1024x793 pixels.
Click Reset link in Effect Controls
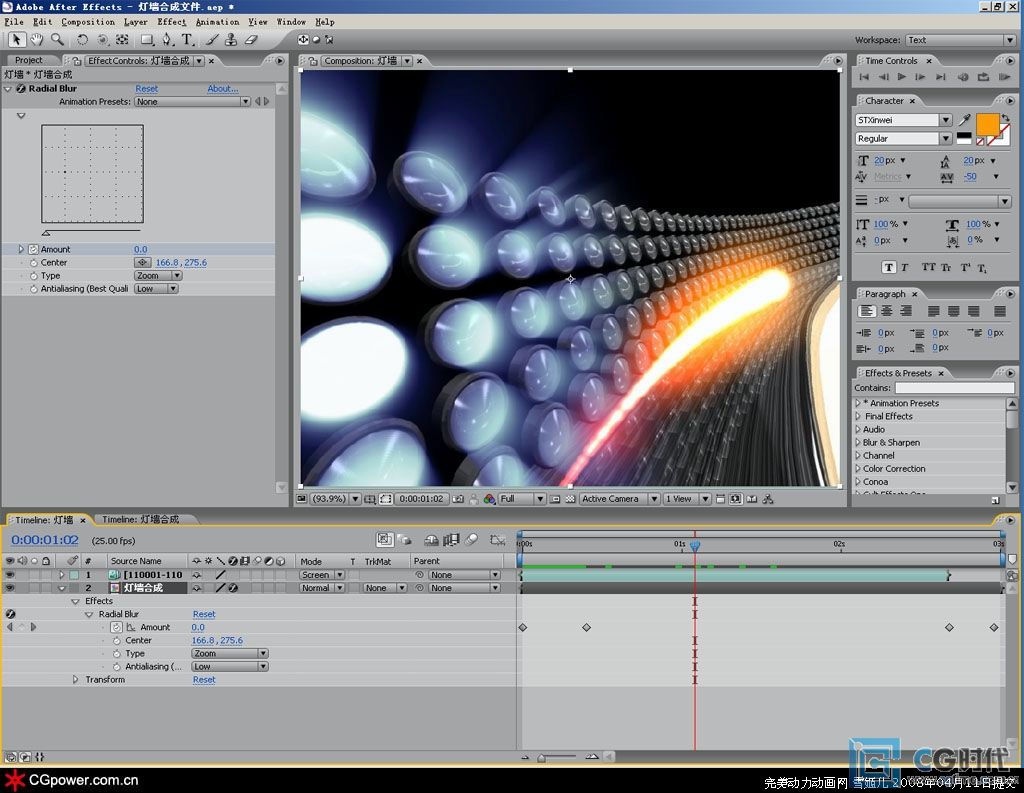click(x=146, y=89)
